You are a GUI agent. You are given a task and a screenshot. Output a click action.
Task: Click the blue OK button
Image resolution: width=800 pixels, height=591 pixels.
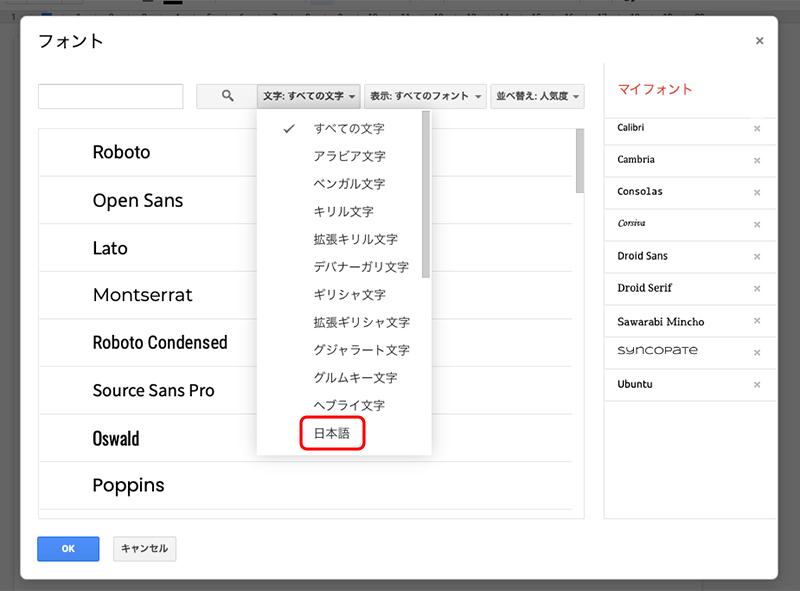[x=68, y=549]
